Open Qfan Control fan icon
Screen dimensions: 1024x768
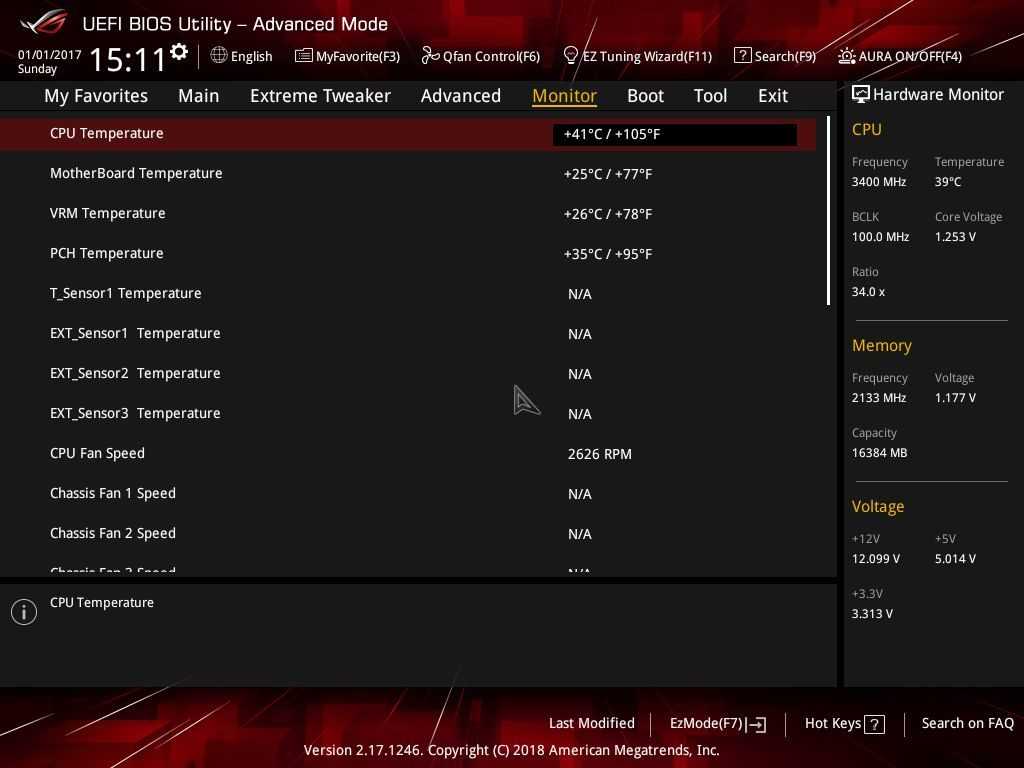[431, 56]
